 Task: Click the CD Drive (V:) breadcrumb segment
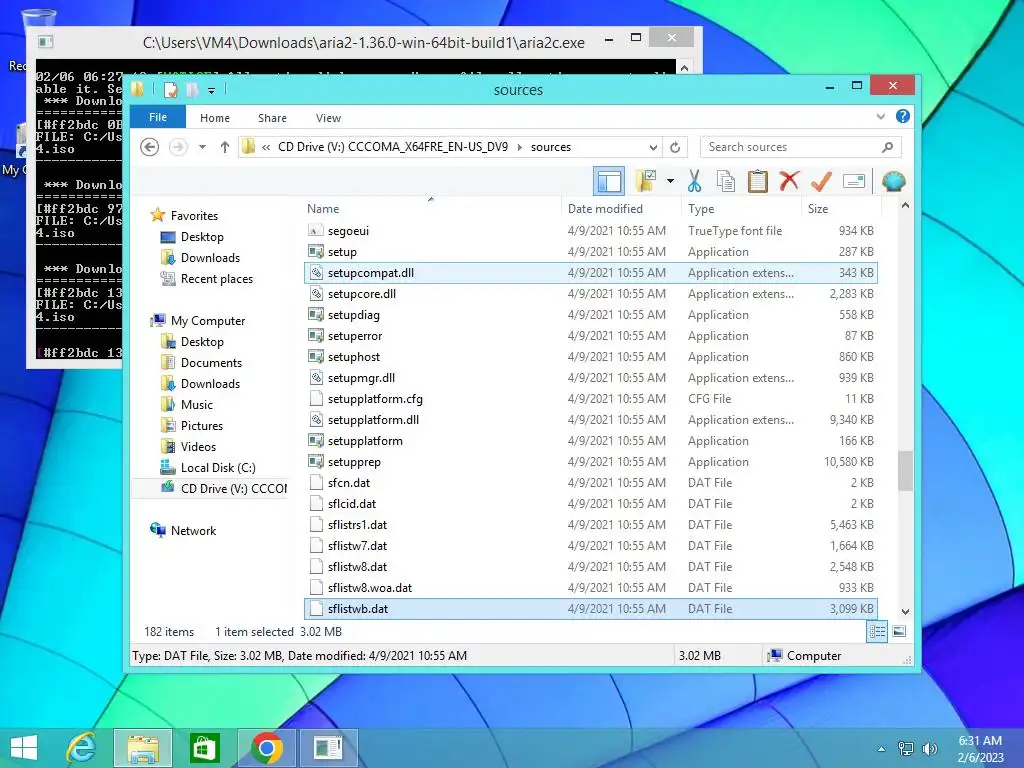[x=392, y=147]
